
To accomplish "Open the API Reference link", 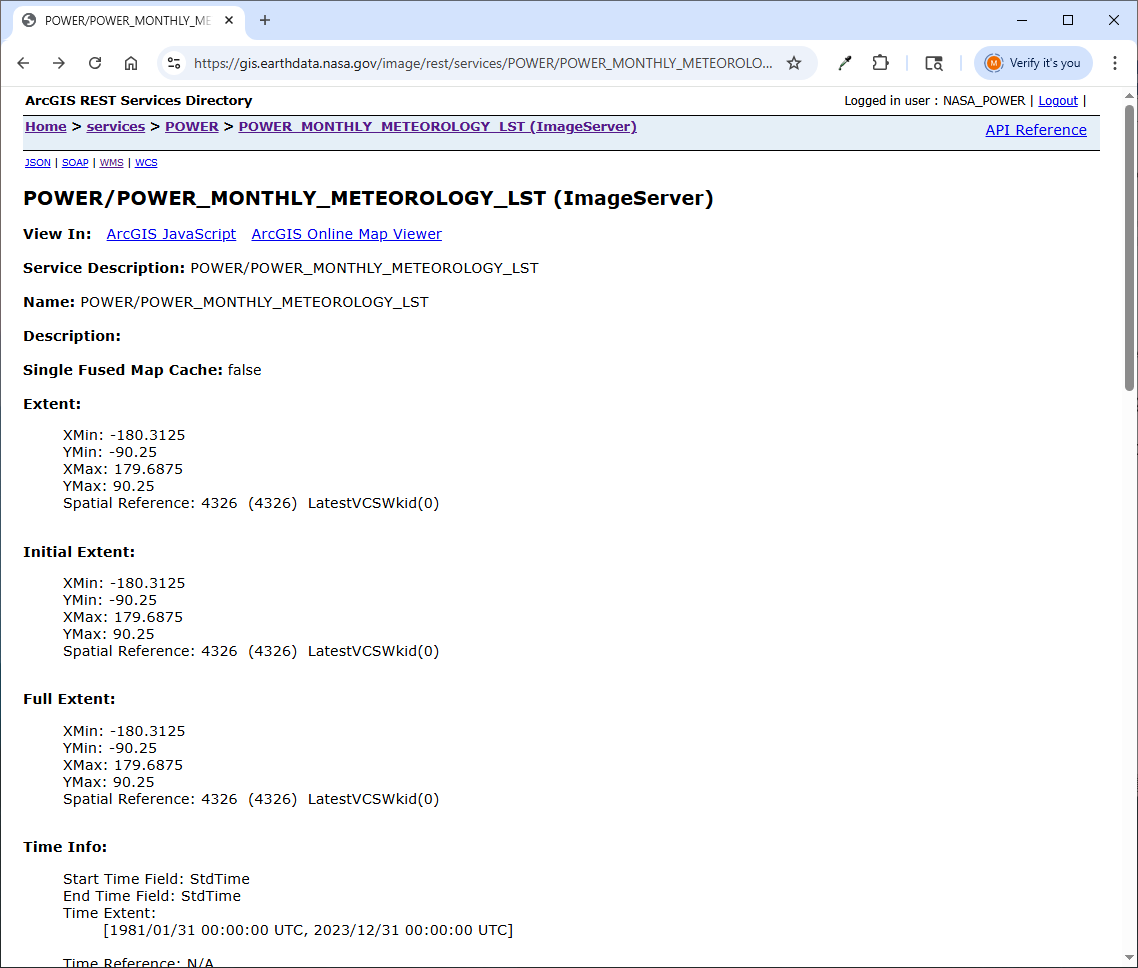I will pos(1035,130).
